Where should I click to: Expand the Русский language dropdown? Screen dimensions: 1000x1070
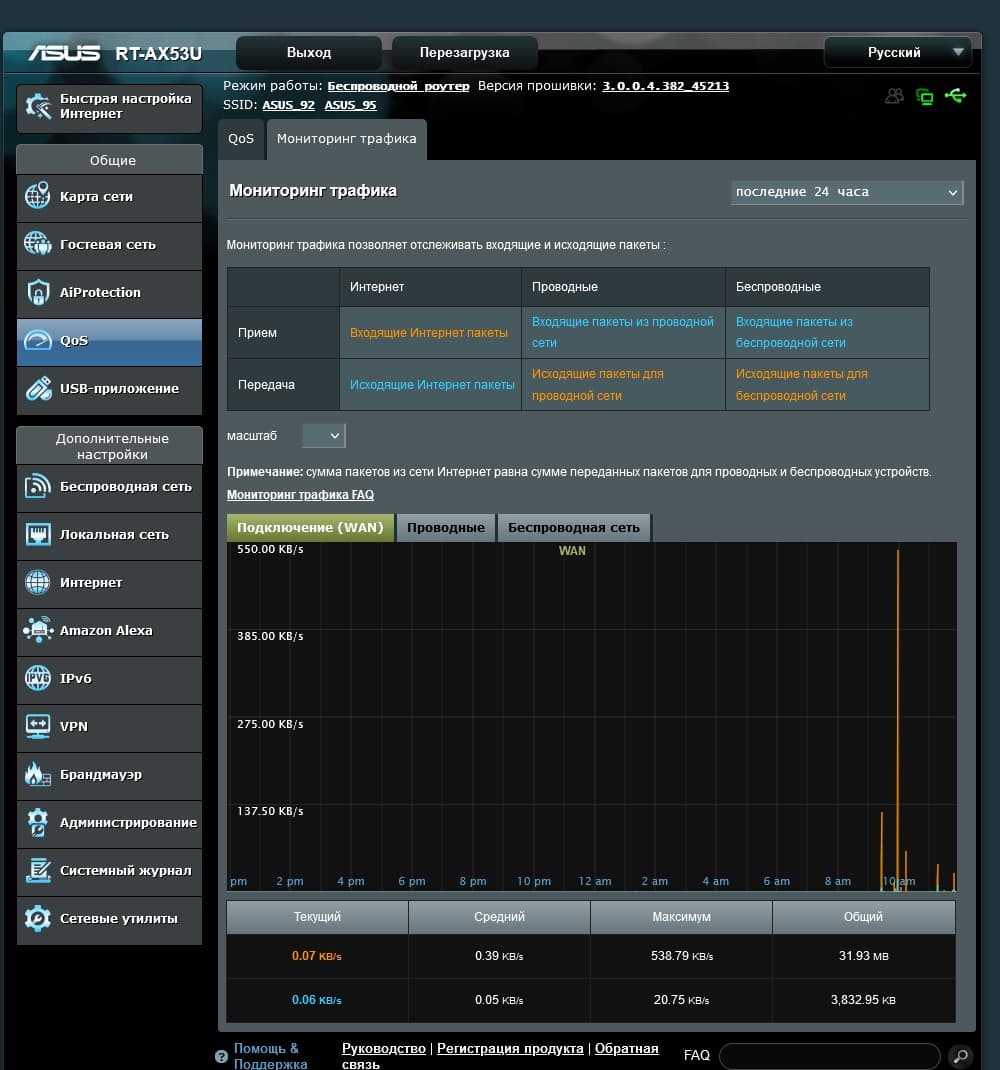(x=897, y=52)
